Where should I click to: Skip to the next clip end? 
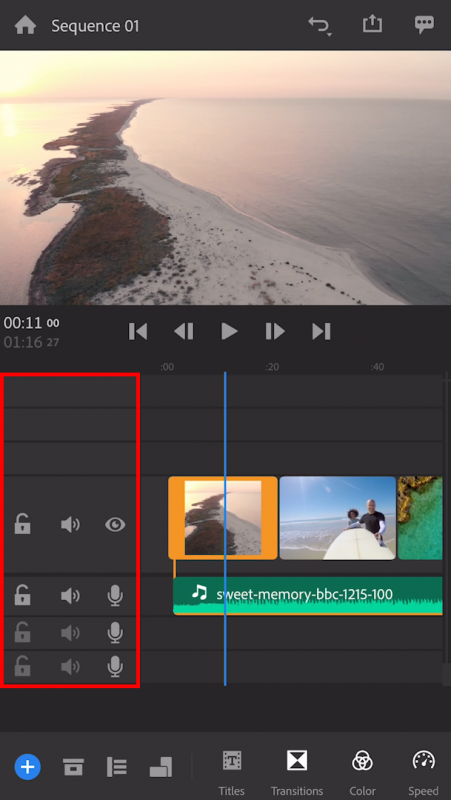tap(321, 332)
